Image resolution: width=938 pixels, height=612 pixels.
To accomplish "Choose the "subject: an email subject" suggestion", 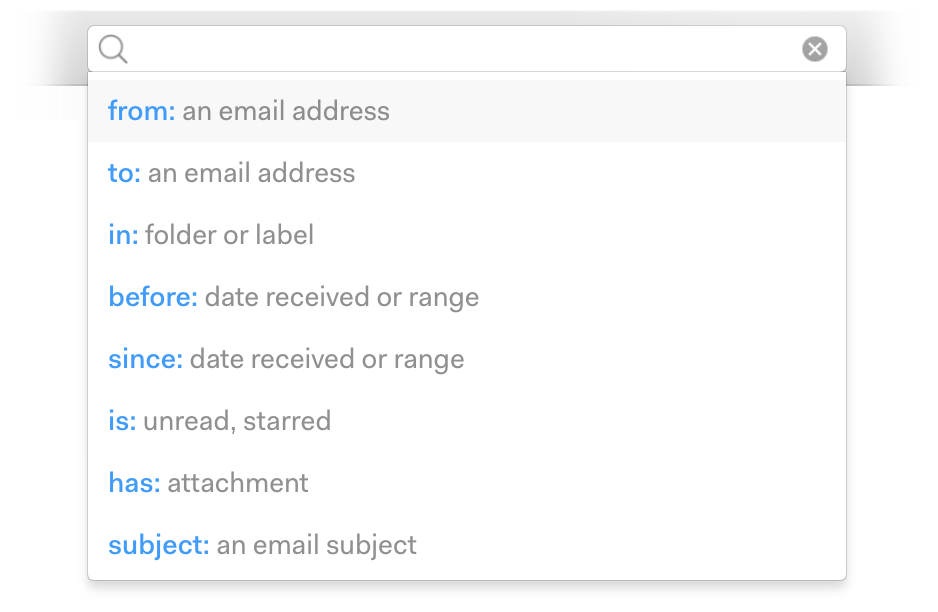I will click(467, 545).
